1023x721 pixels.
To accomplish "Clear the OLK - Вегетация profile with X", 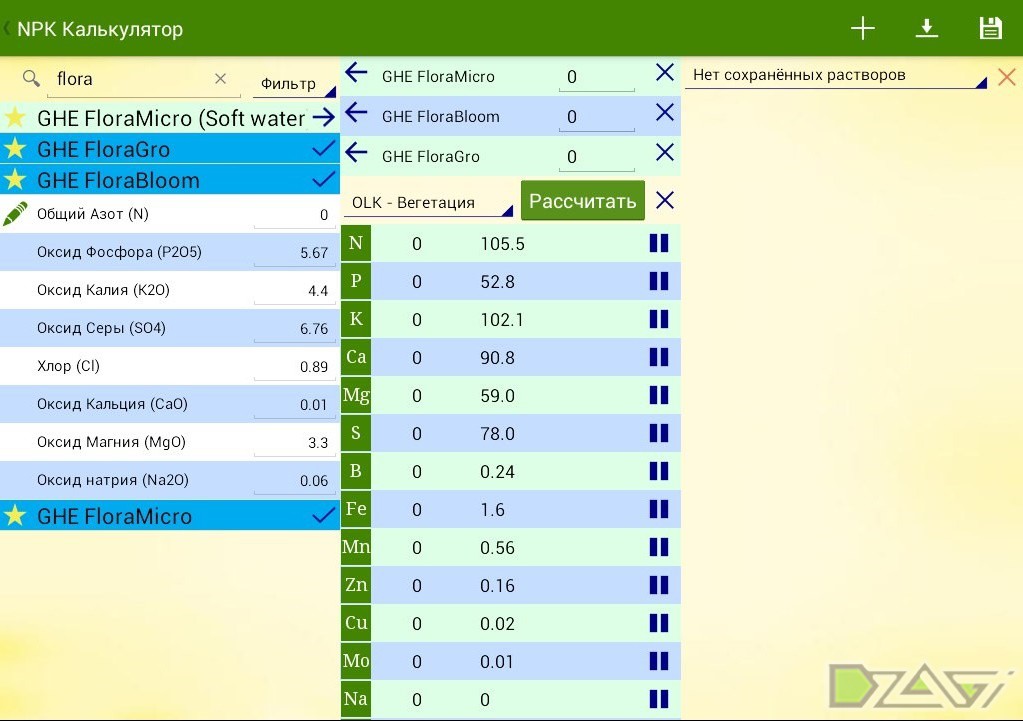I will pyautogui.click(x=665, y=200).
